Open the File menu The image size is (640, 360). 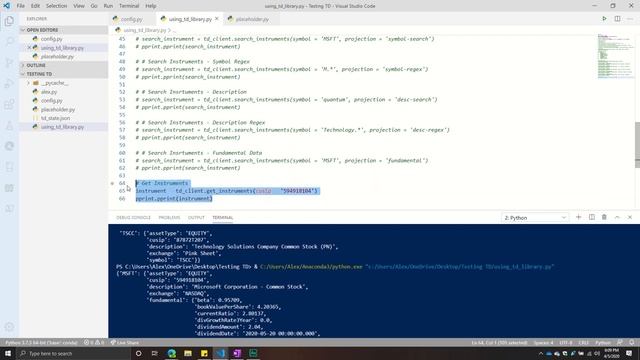[20, 6]
